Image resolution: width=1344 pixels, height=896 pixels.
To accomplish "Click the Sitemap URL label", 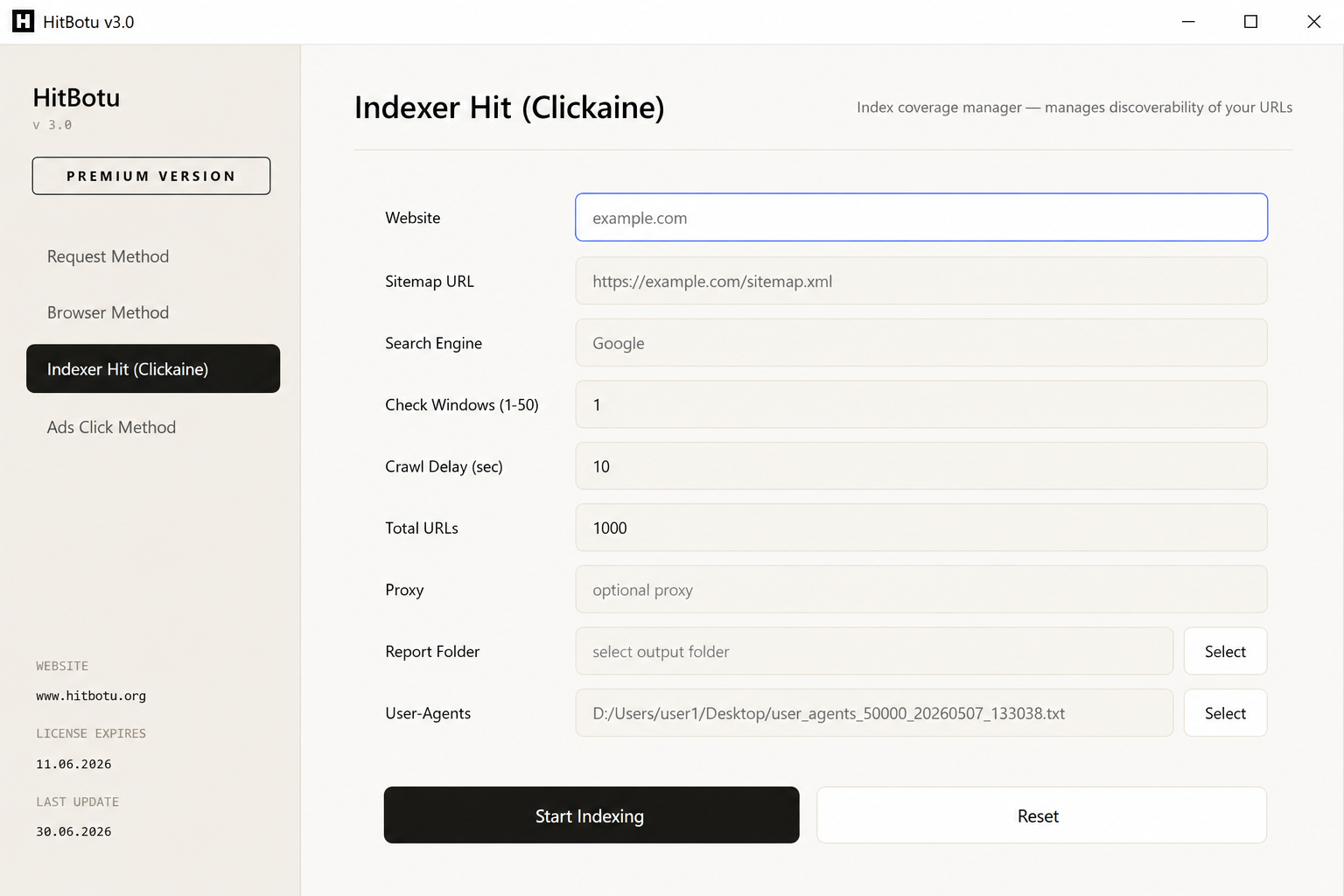I will pos(430,281).
